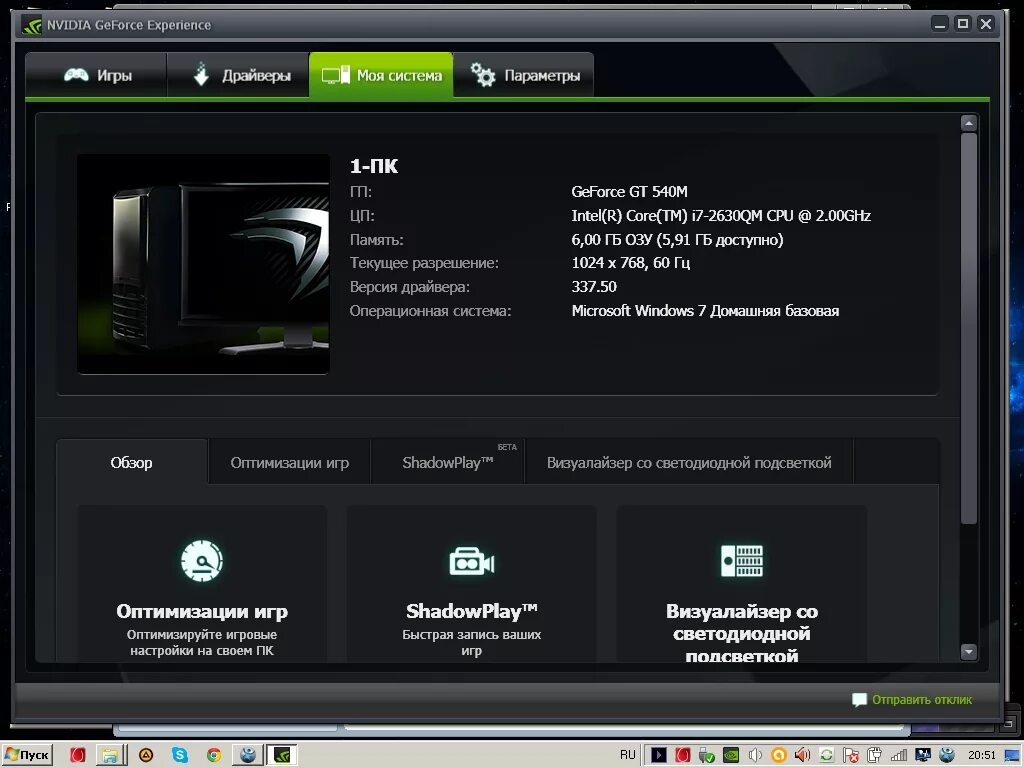Screen dimensions: 1024x768
Task: Open the ShadowPlay card heading
Action: [472, 611]
